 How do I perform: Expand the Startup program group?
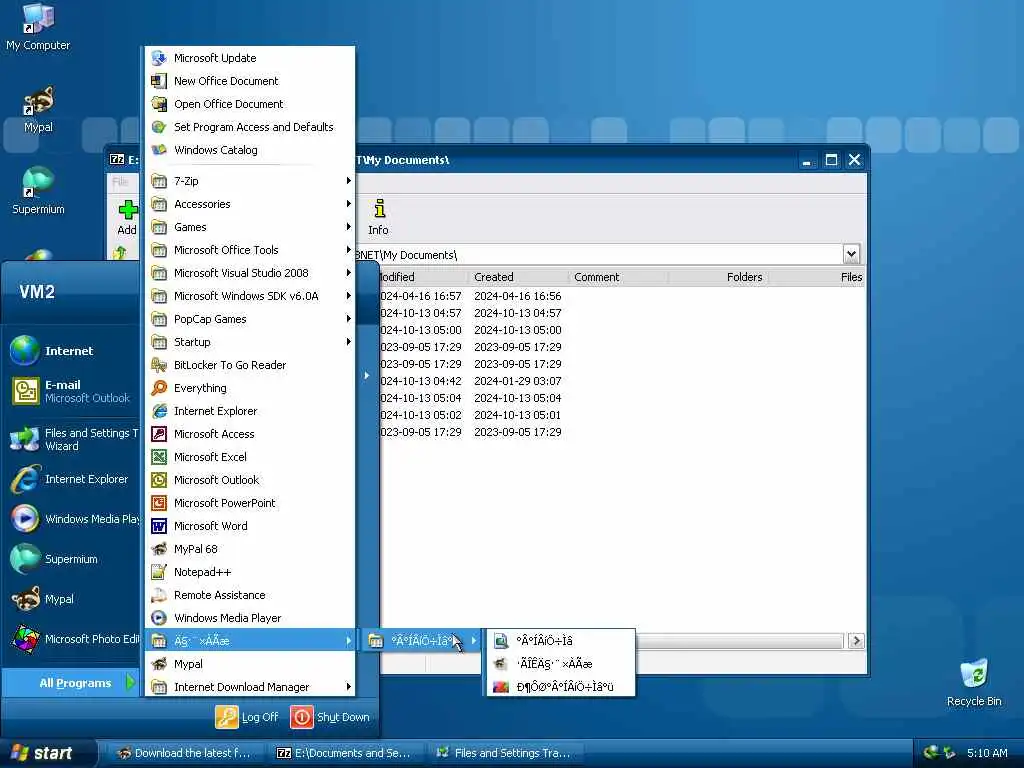point(249,342)
